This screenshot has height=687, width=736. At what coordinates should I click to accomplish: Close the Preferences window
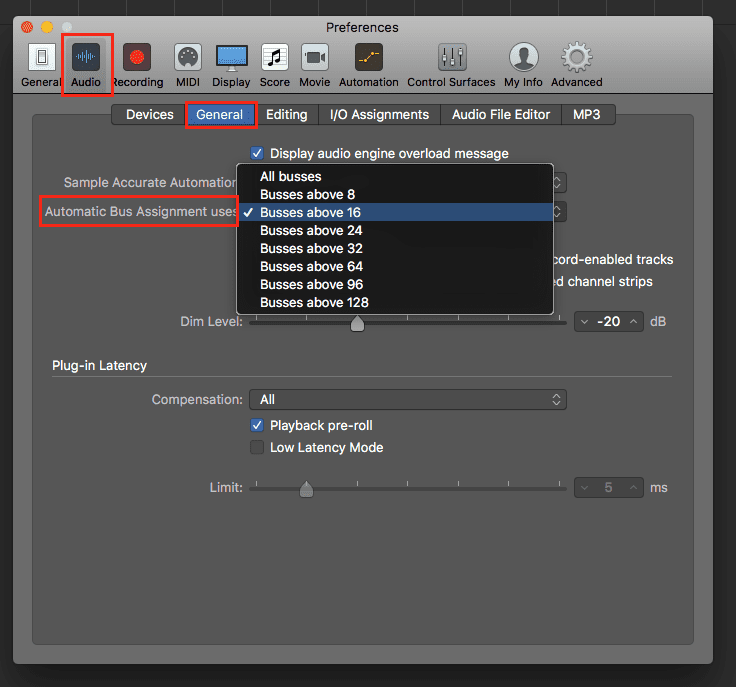[x=27, y=27]
